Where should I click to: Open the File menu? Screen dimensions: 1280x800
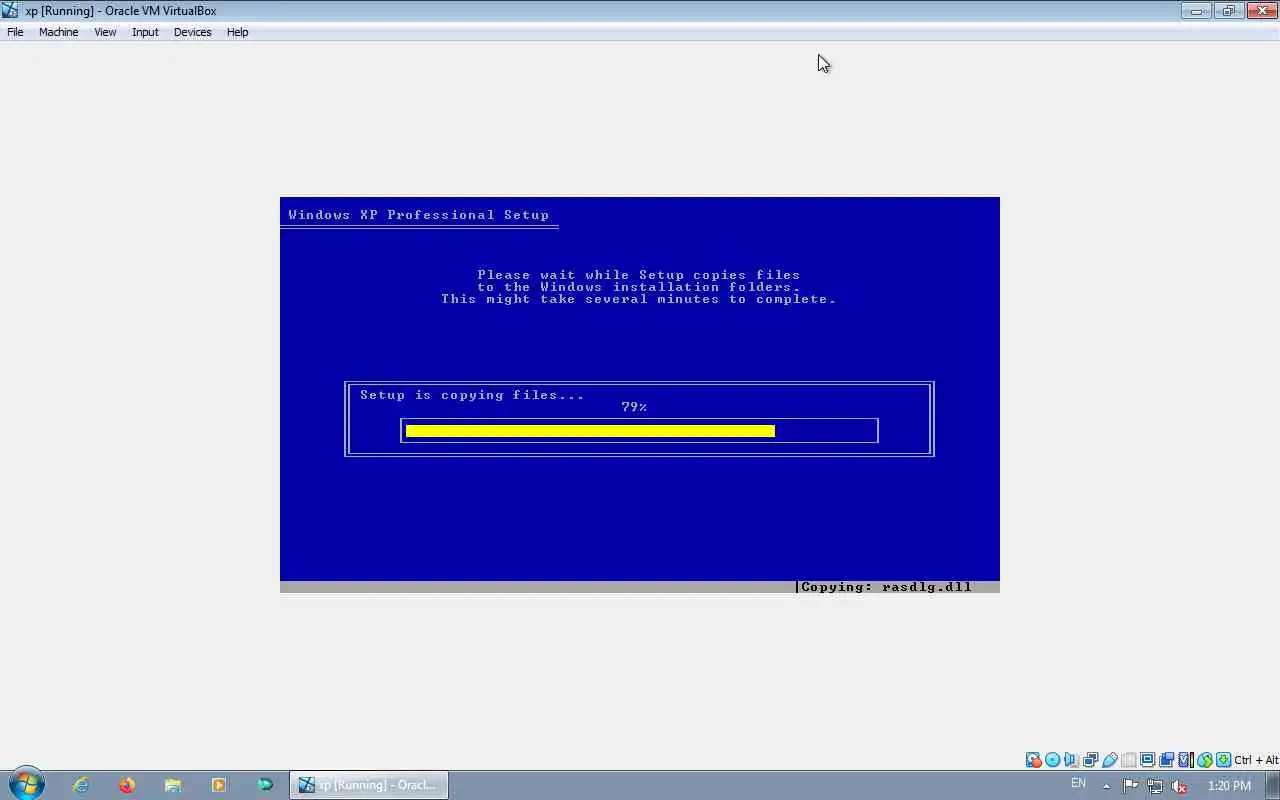pos(15,32)
